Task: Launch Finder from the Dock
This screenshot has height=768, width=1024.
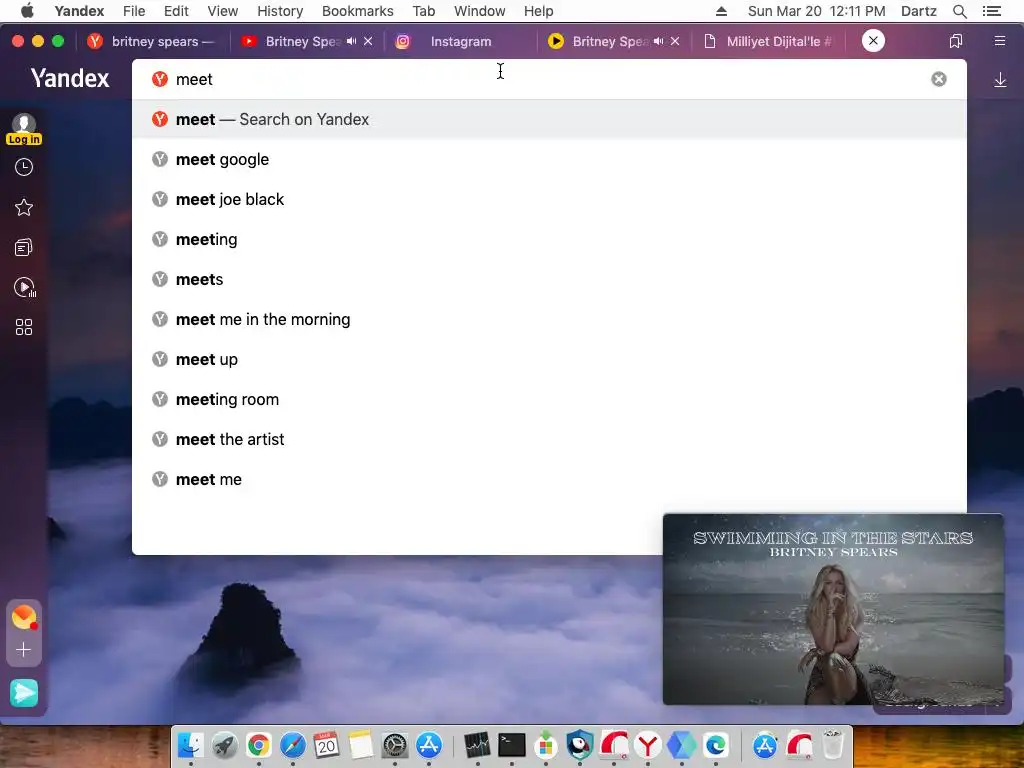Action: [191, 745]
